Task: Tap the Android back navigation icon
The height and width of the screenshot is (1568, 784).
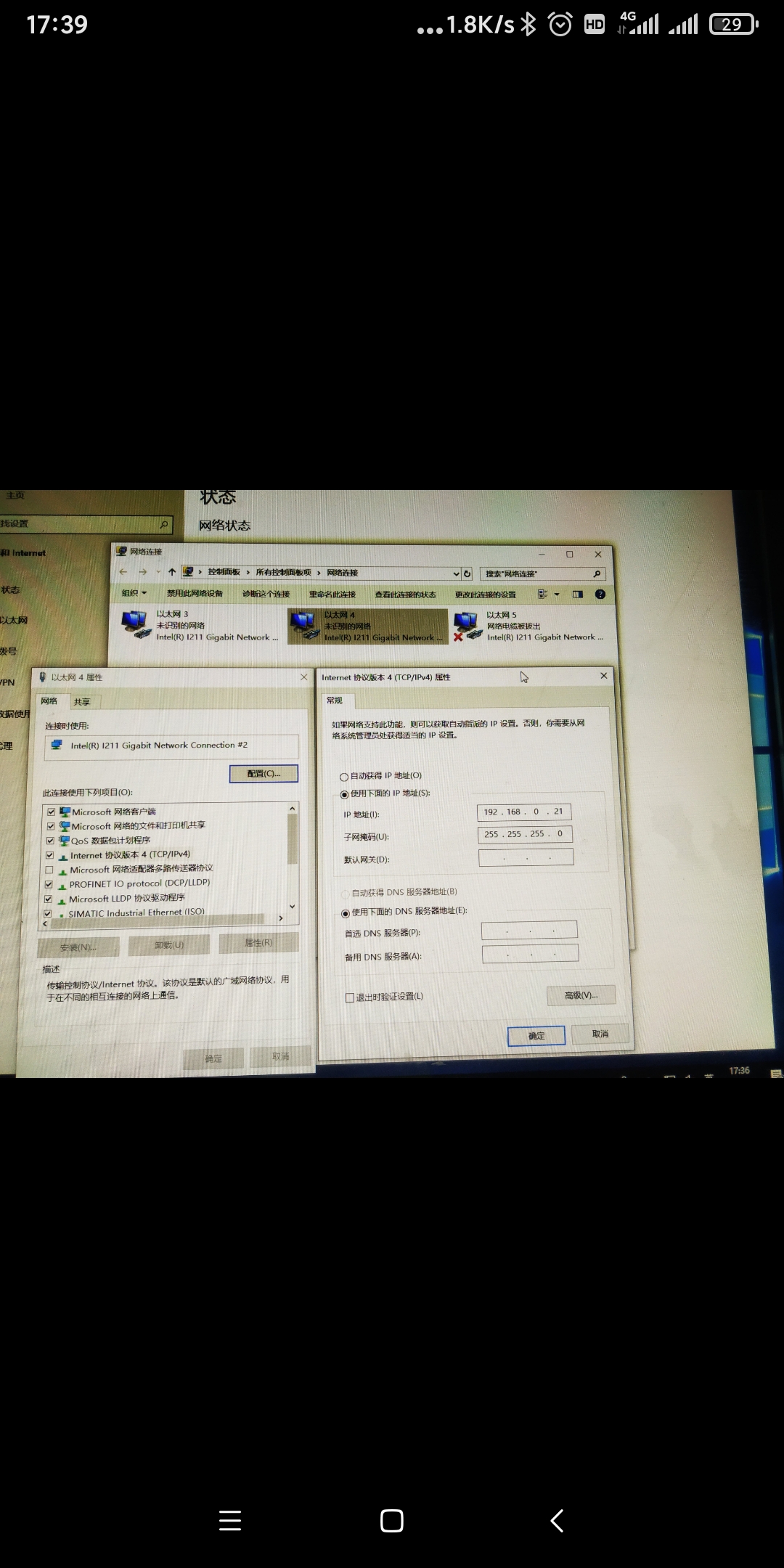Action: coord(557,1520)
